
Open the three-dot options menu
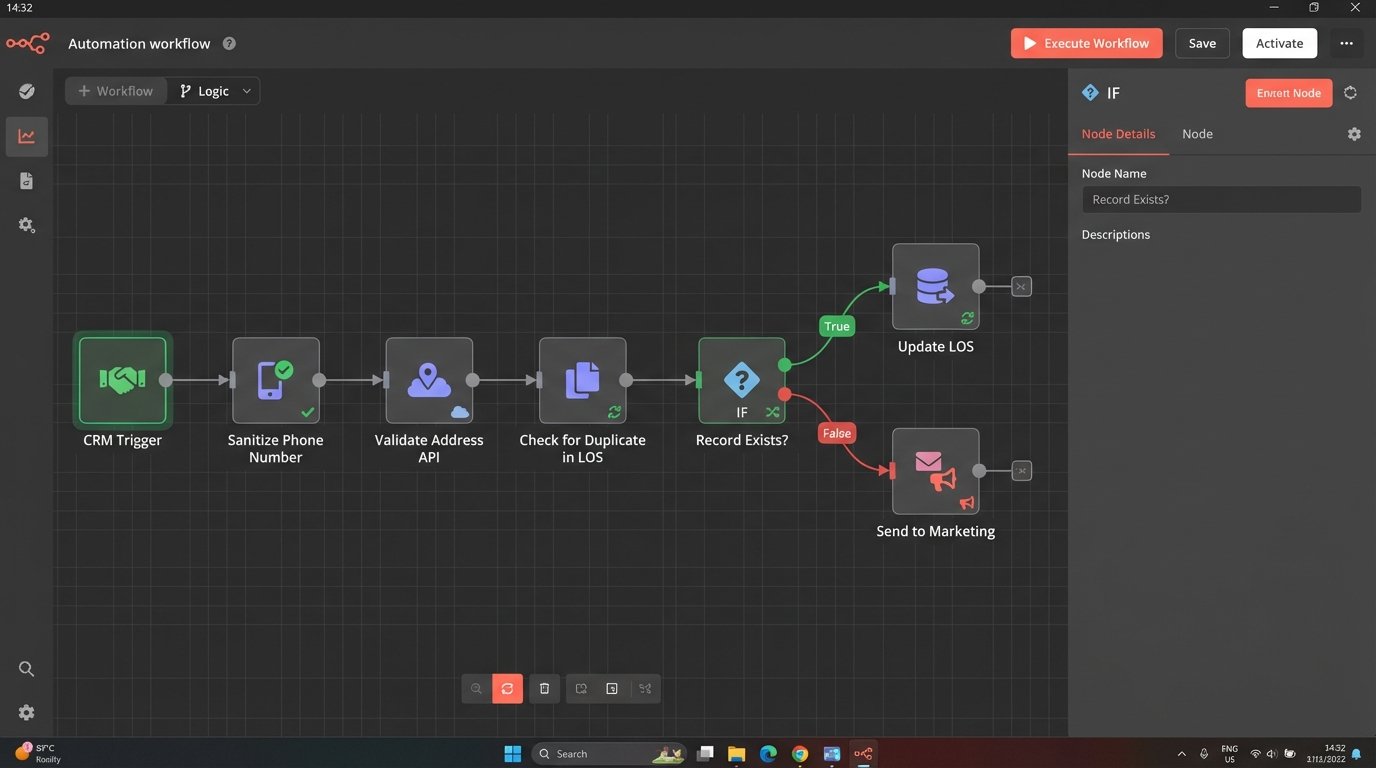(x=1346, y=43)
